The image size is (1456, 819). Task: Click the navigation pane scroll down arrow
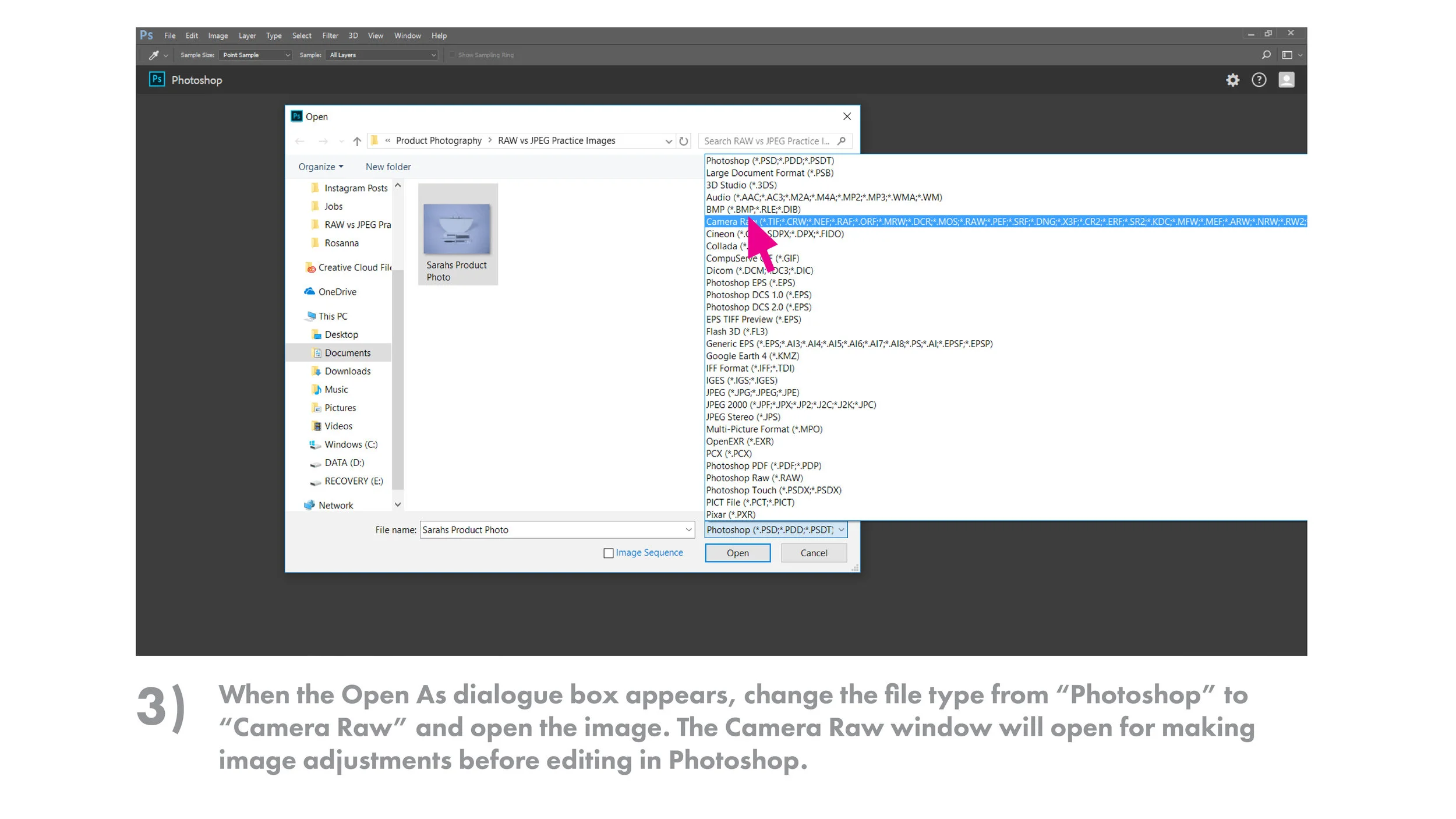tap(398, 505)
